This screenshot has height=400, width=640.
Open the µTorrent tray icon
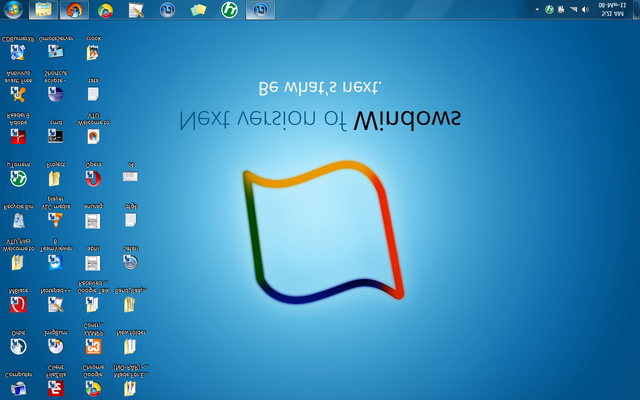pos(549,9)
